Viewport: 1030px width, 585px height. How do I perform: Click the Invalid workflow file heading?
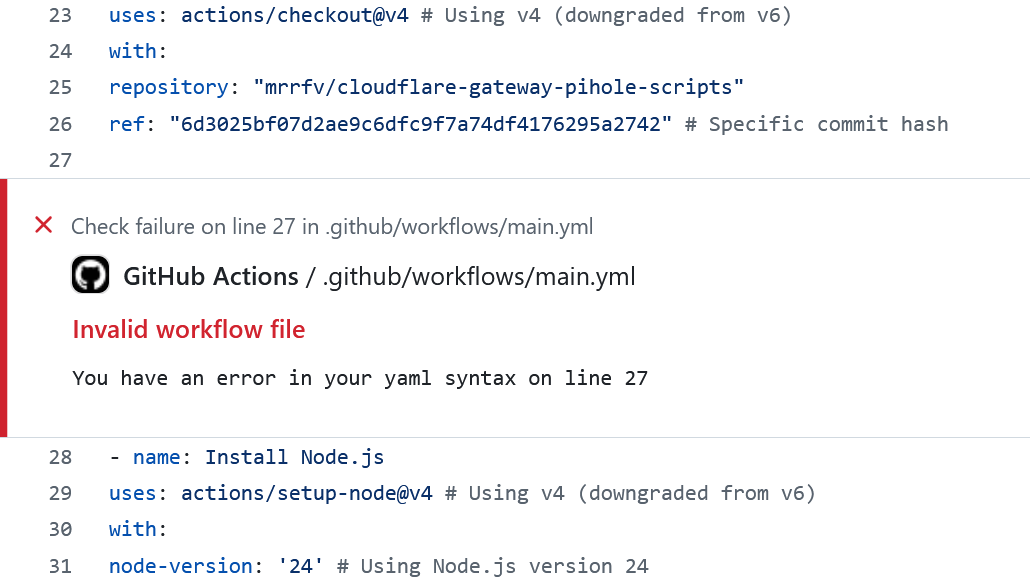189,330
